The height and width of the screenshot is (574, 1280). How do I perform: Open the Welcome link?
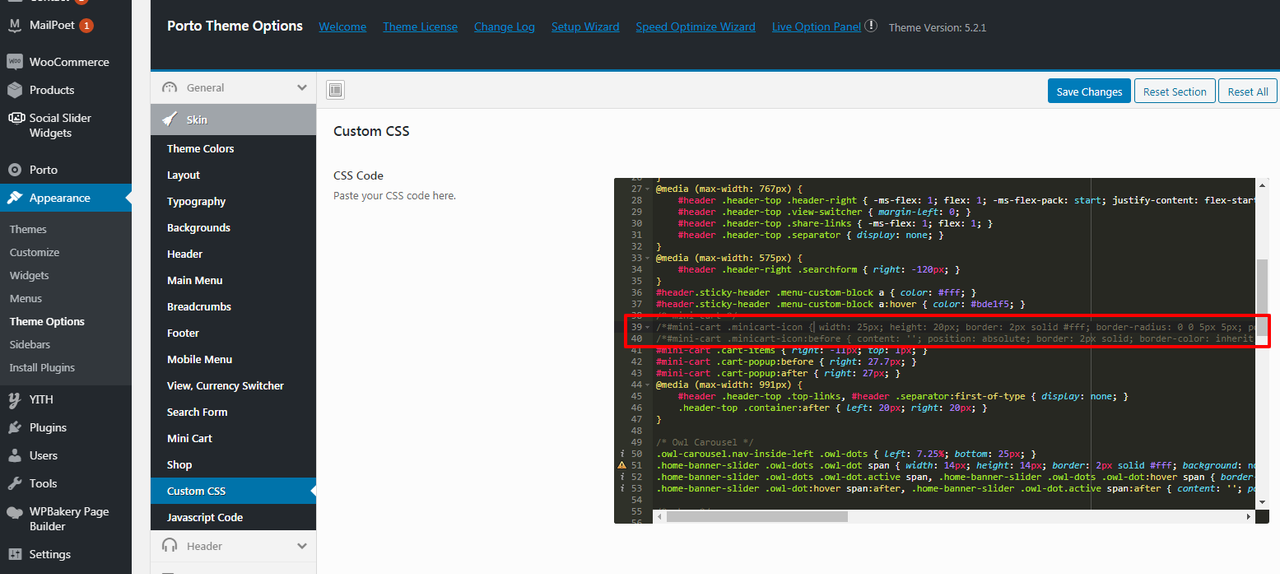point(342,27)
